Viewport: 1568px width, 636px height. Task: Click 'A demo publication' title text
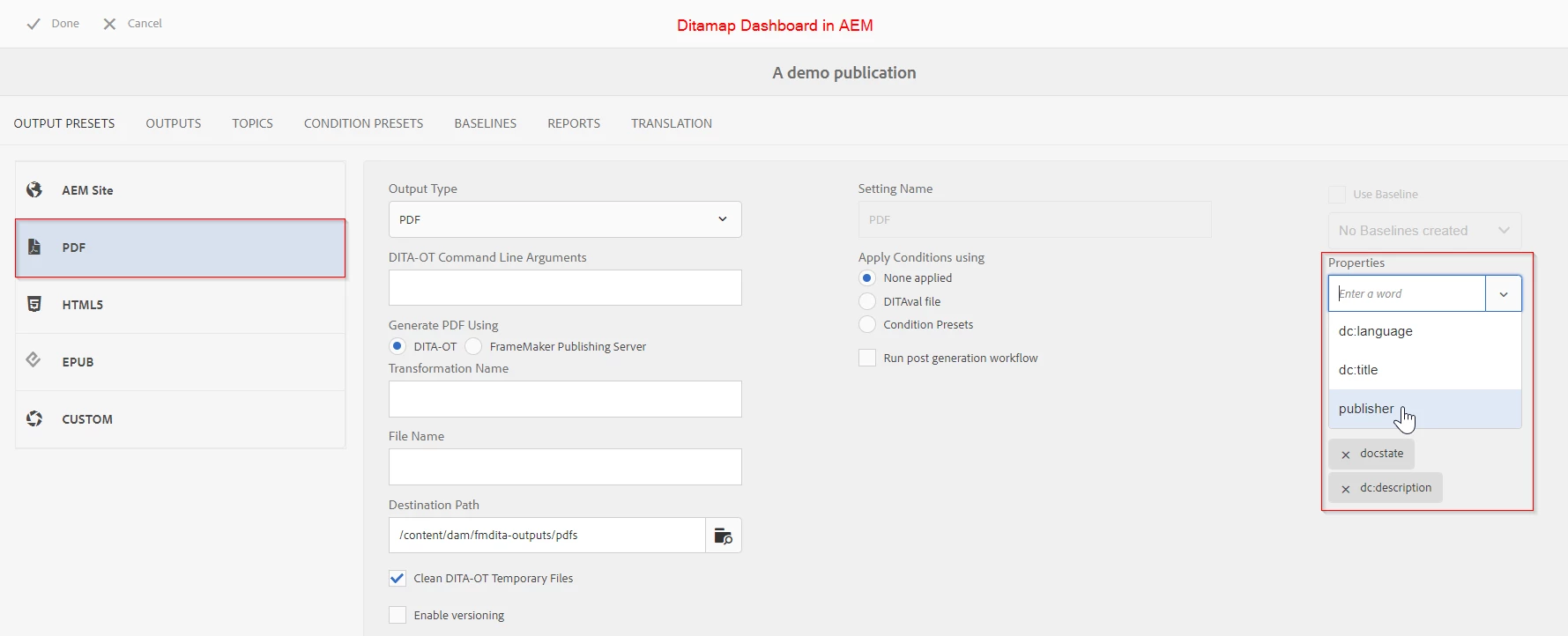point(844,73)
